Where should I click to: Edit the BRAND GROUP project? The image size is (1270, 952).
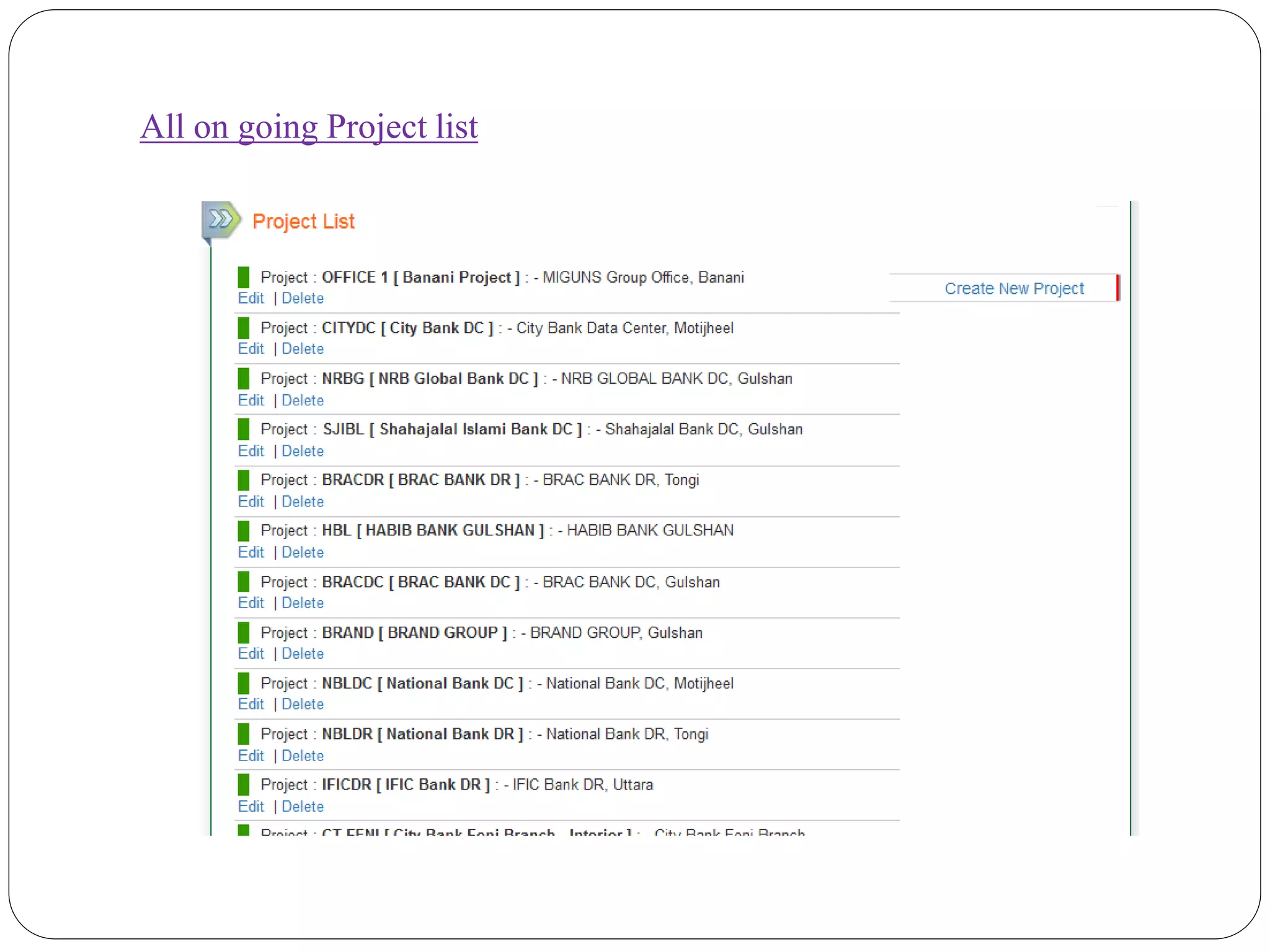pyautogui.click(x=251, y=653)
